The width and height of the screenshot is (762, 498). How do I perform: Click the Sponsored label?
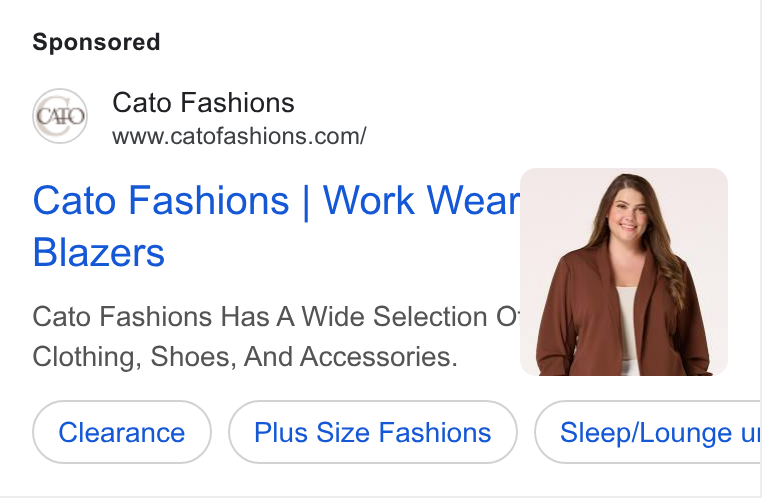(96, 42)
